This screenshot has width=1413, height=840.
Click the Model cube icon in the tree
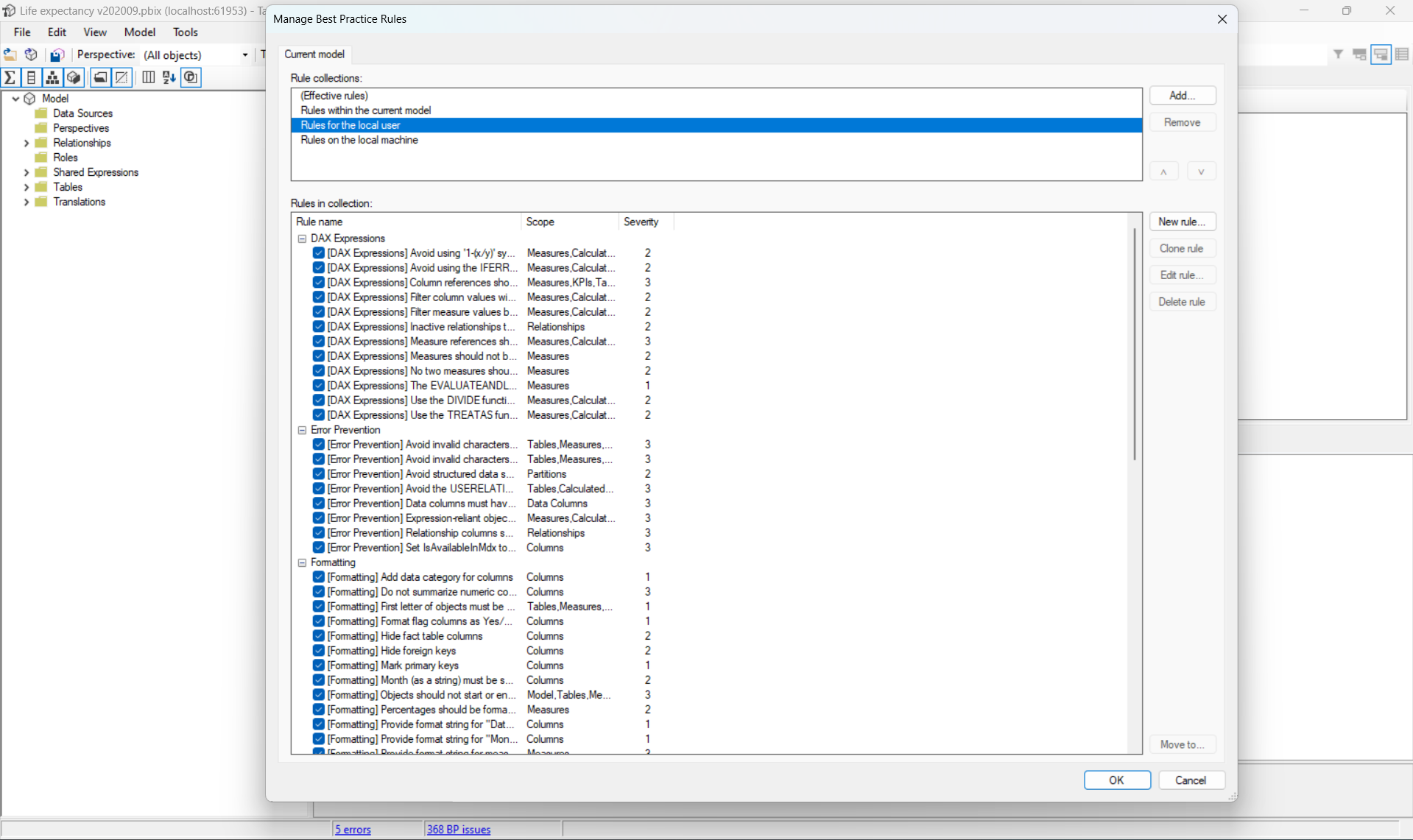click(x=30, y=99)
